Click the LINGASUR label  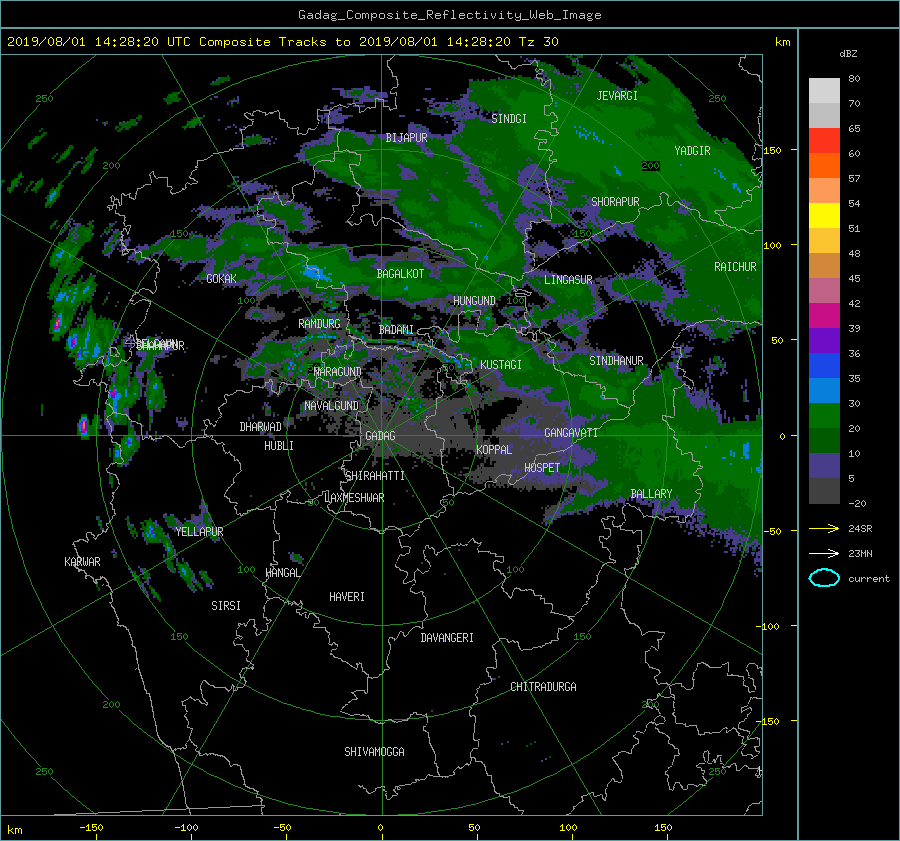pyautogui.click(x=568, y=280)
